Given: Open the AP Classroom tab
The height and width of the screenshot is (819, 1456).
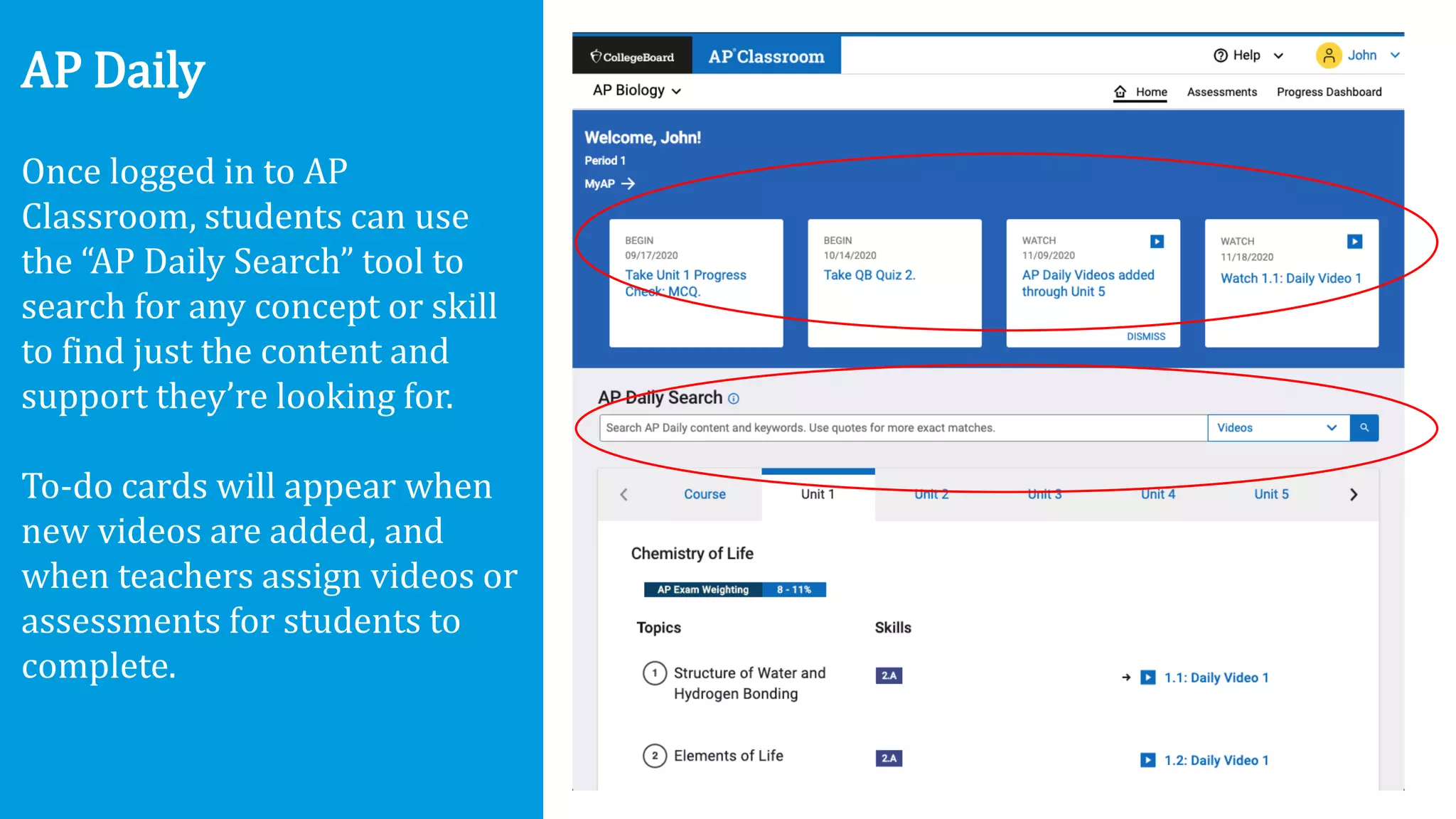Looking at the screenshot, I should coord(766,56).
